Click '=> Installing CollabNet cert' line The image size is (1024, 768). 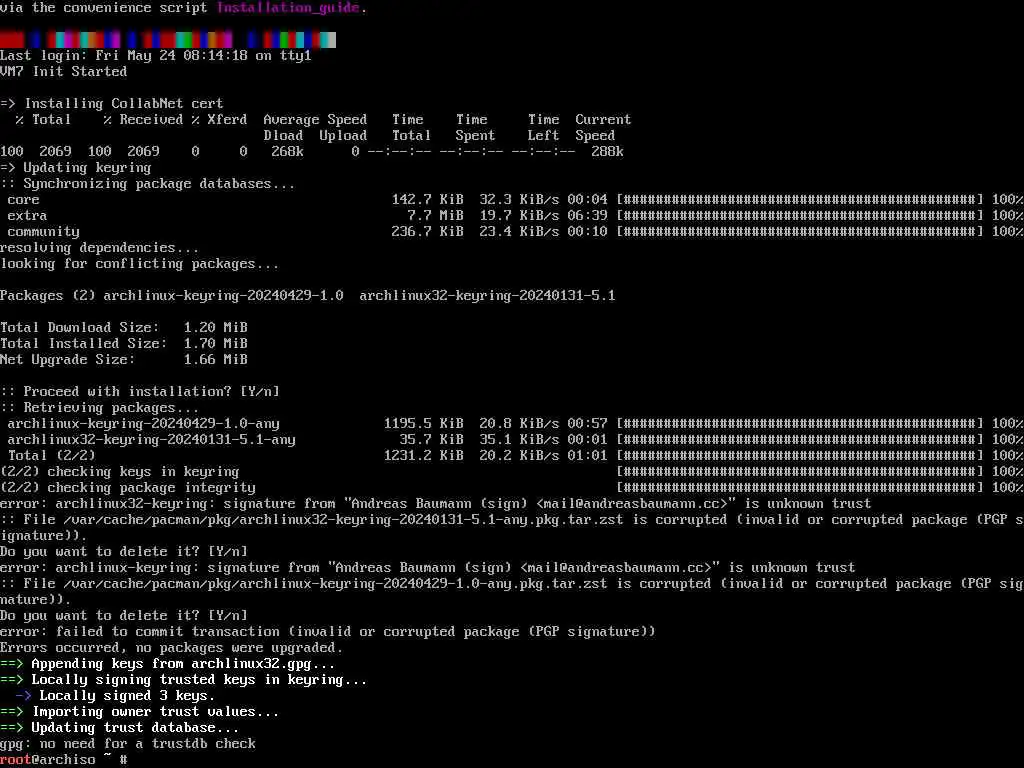(x=112, y=104)
